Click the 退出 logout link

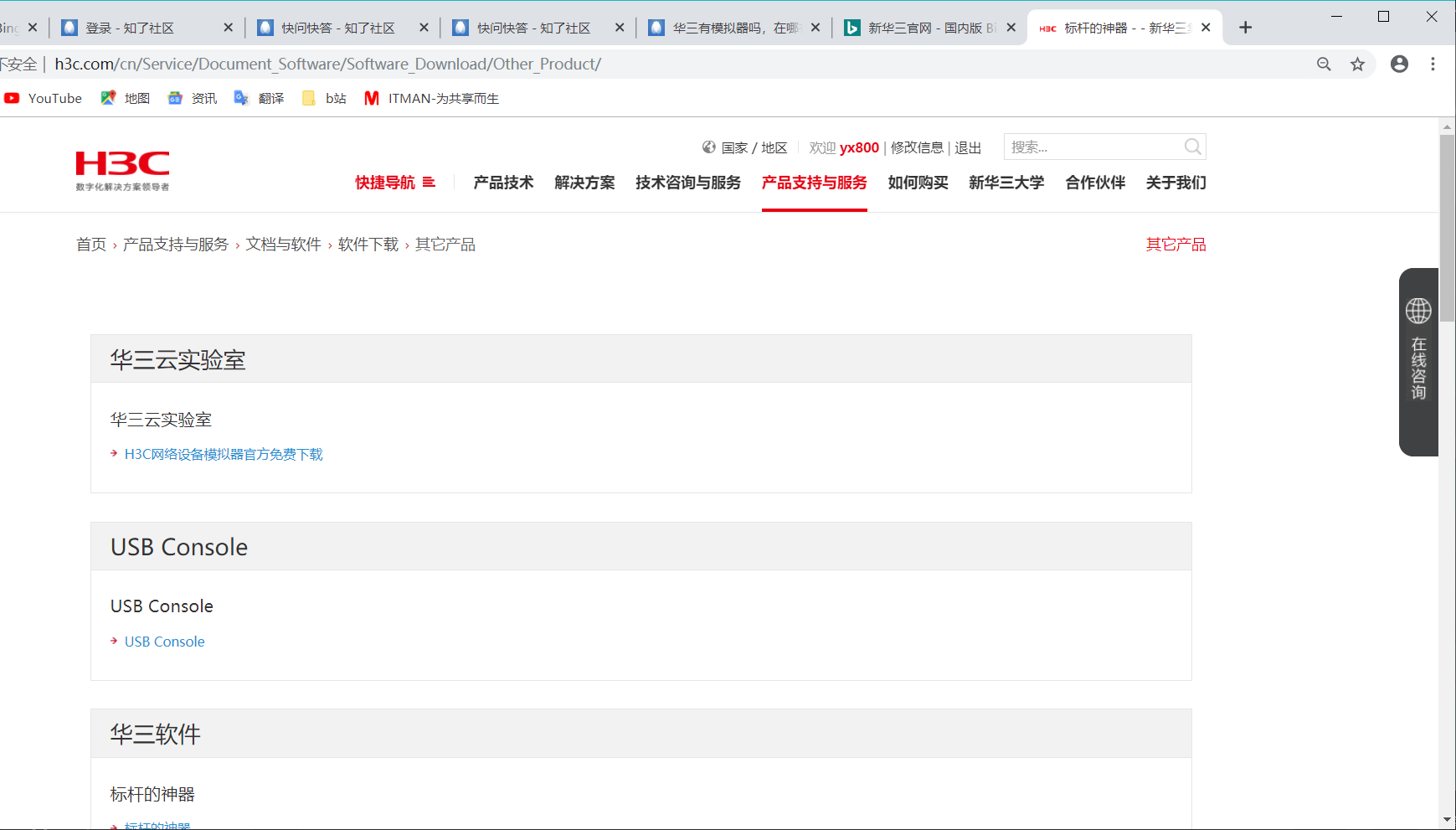[x=968, y=147]
